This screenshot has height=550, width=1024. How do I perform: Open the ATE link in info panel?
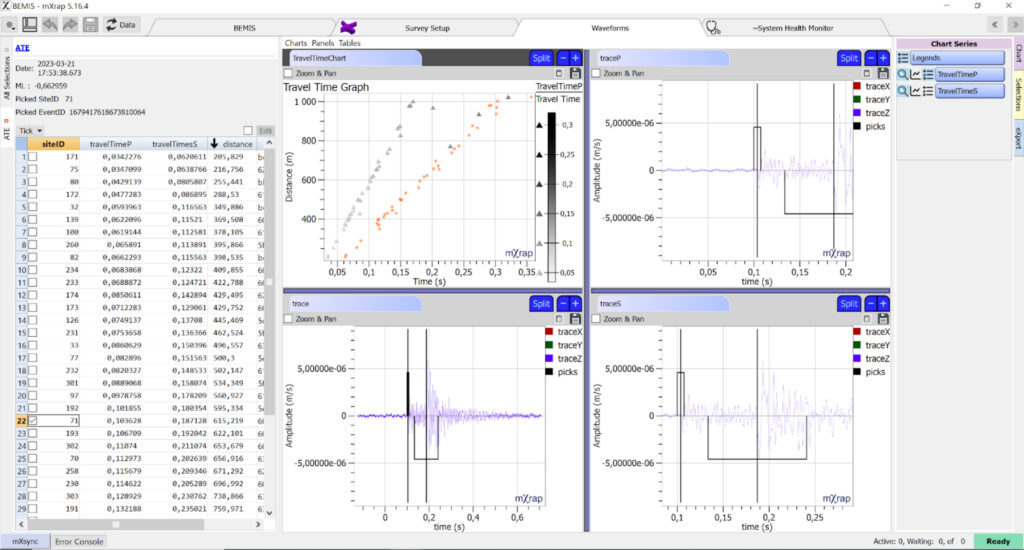click(x=21, y=45)
